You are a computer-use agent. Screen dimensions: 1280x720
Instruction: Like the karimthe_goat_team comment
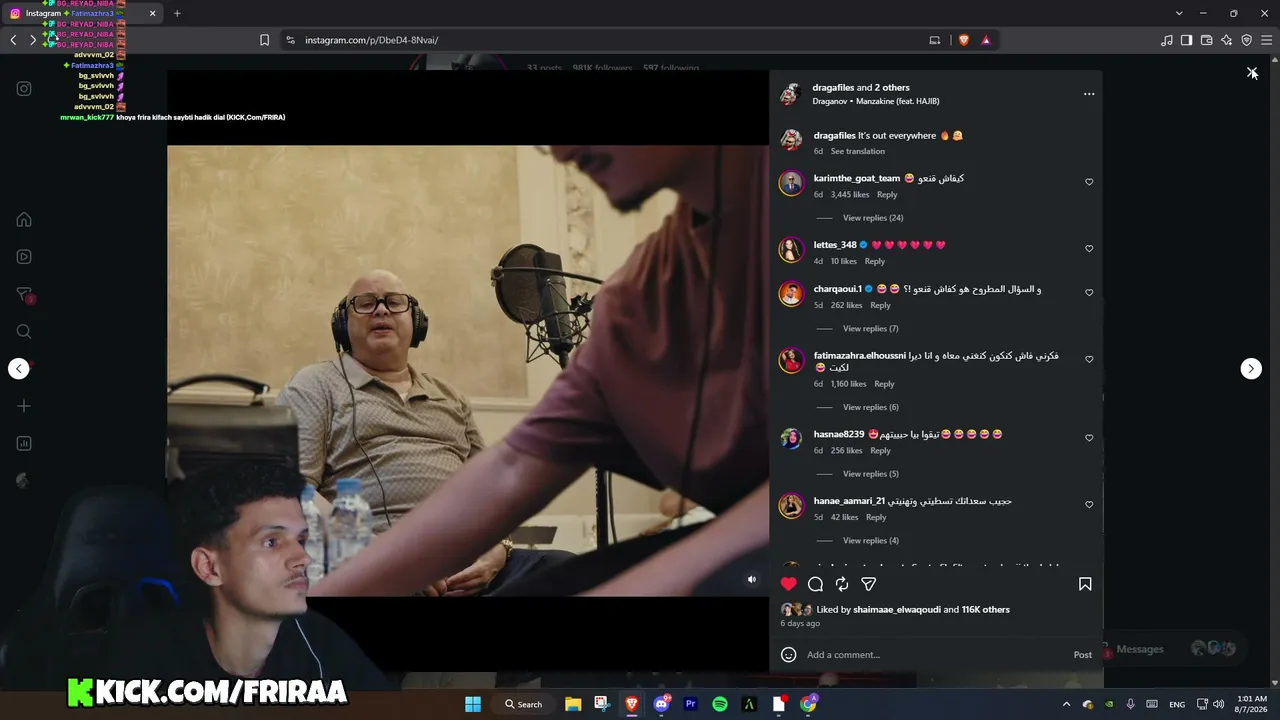pos(1089,182)
